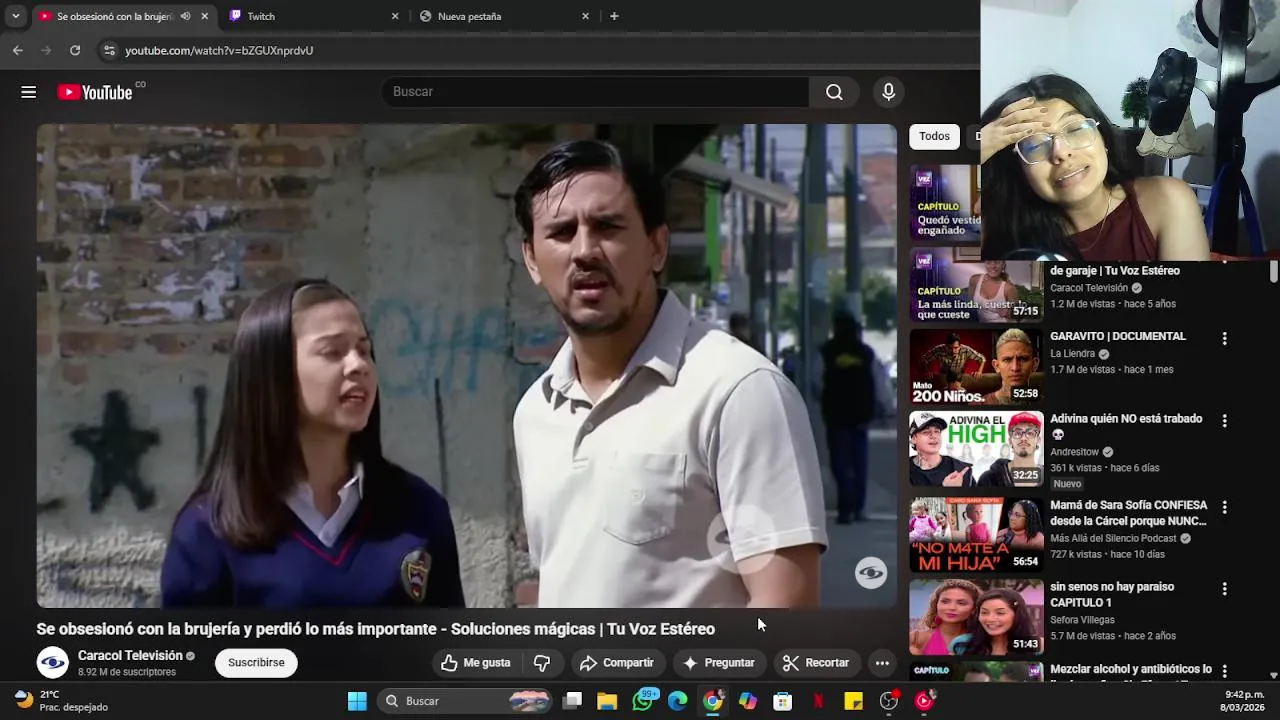
Task: Focus the YouTube Buscar search box
Action: coord(595,92)
